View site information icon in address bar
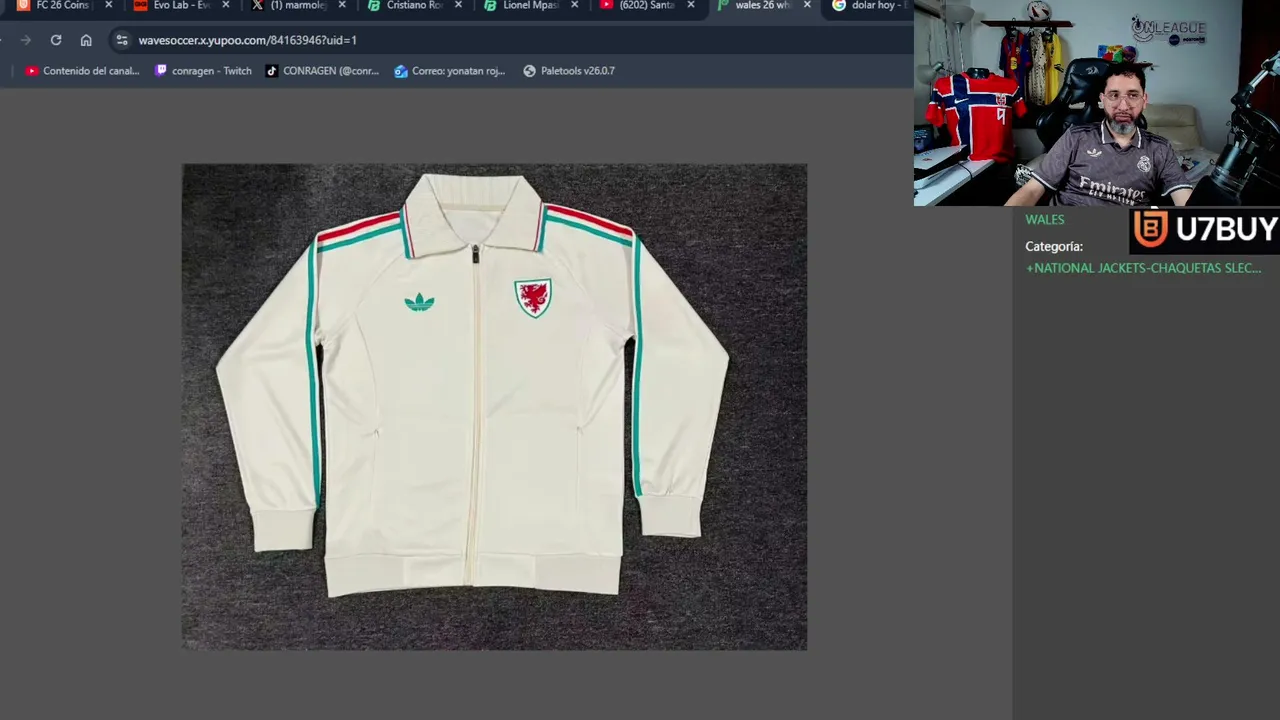 click(122, 40)
